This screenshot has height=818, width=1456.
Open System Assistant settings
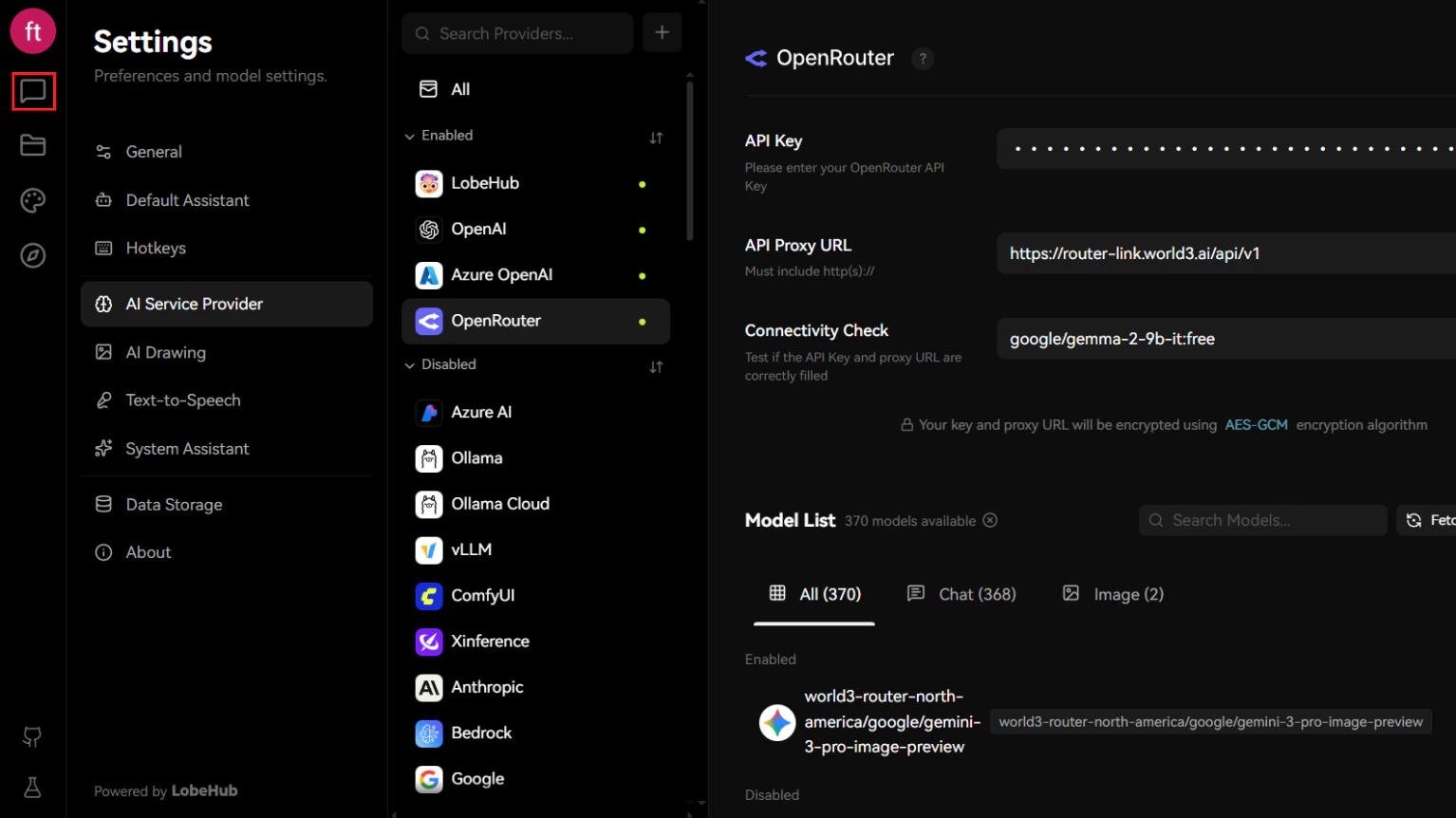(227, 449)
